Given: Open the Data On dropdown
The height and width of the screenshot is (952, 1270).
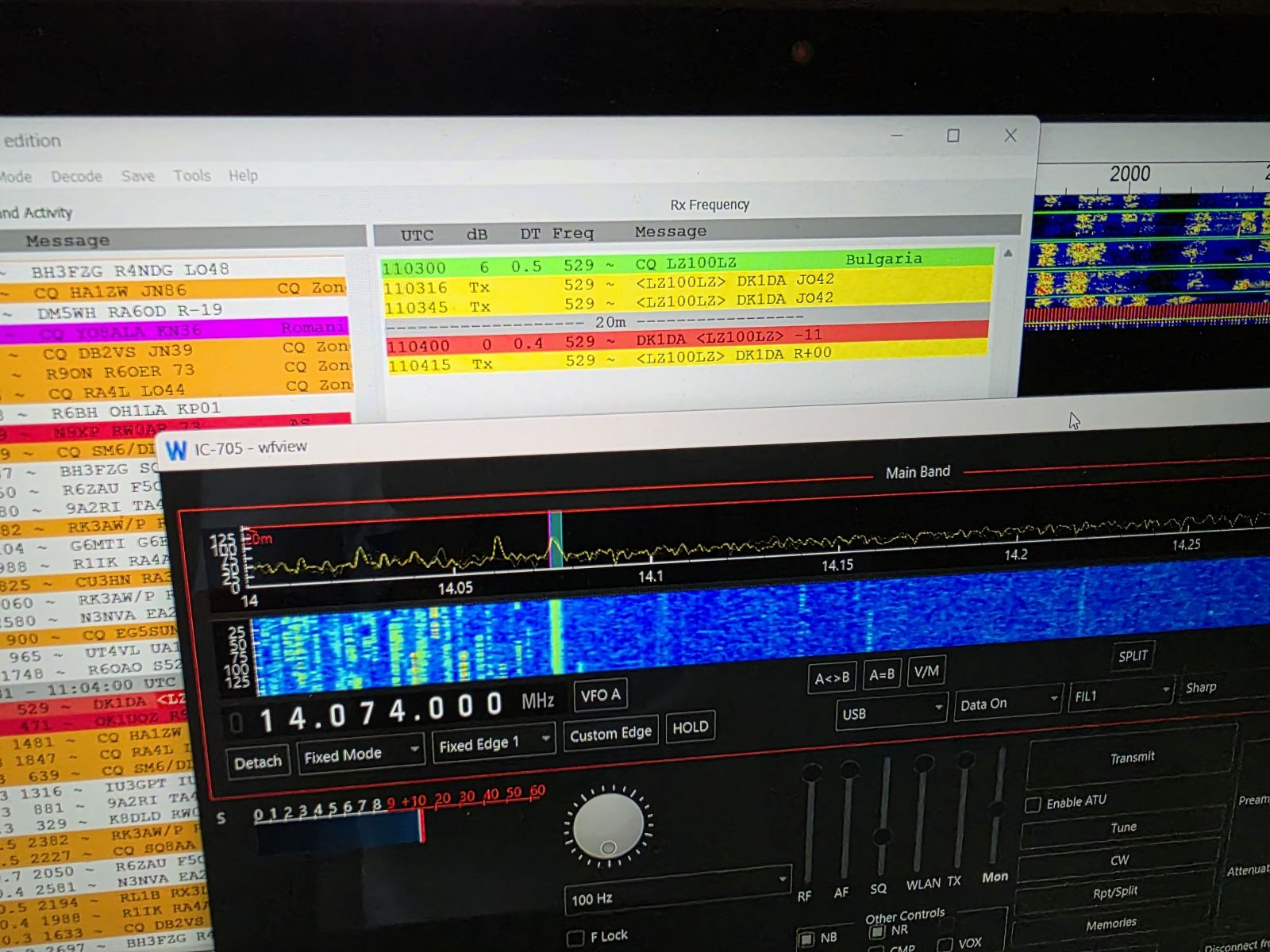Looking at the screenshot, I should click(1008, 702).
